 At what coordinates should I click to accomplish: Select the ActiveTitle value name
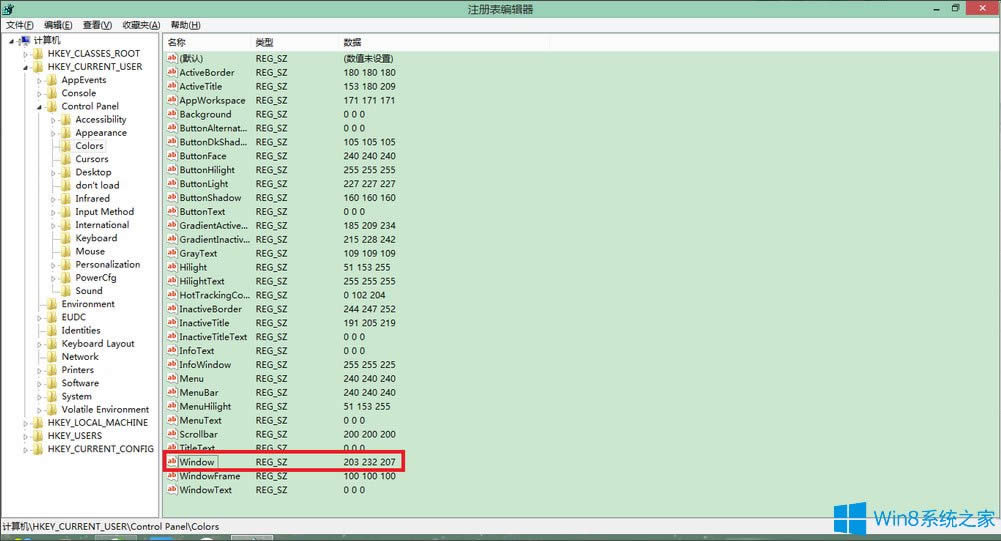pyautogui.click(x=200, y=86)
